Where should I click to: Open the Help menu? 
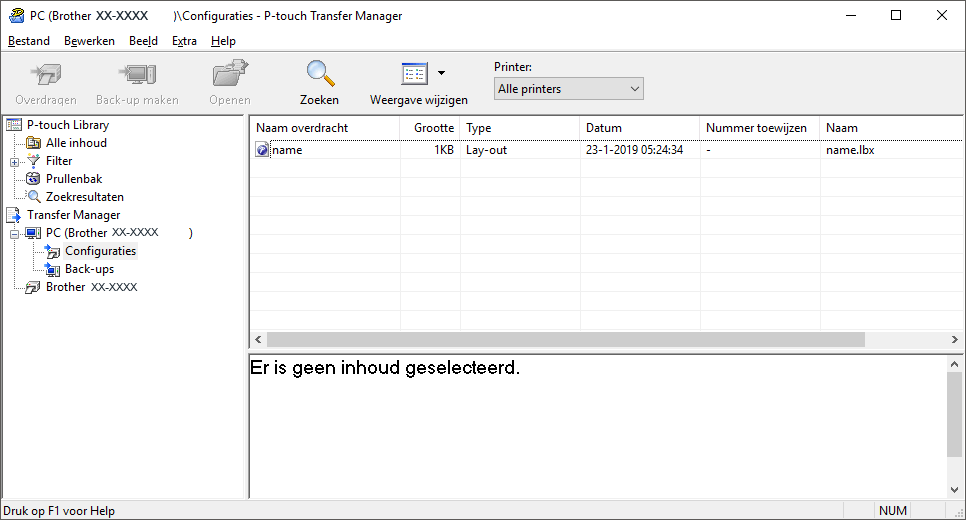tap(223, 41)
